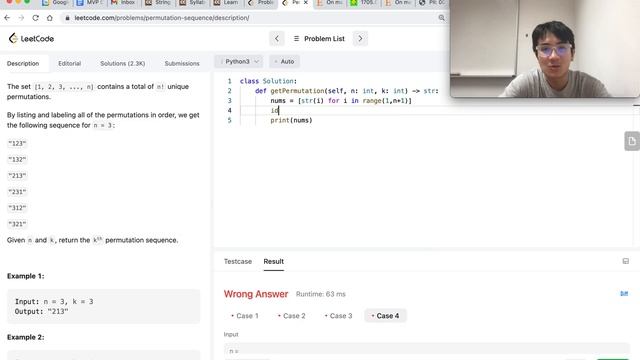Screen dimensions: 640x360
Task: Open the Editorial tab
Action: (x=69, y=63)
